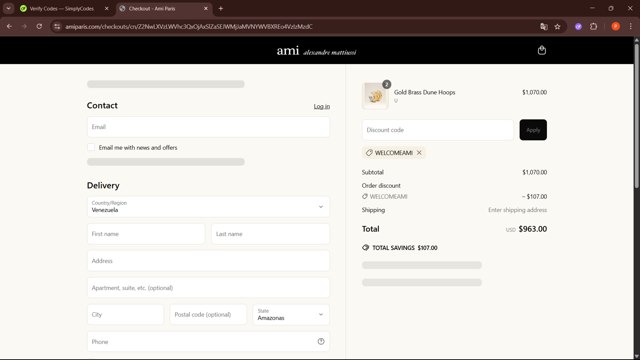Screen dimensions: 640x360
Task: Click the $963.00 total amount
Action: (533, 229)
